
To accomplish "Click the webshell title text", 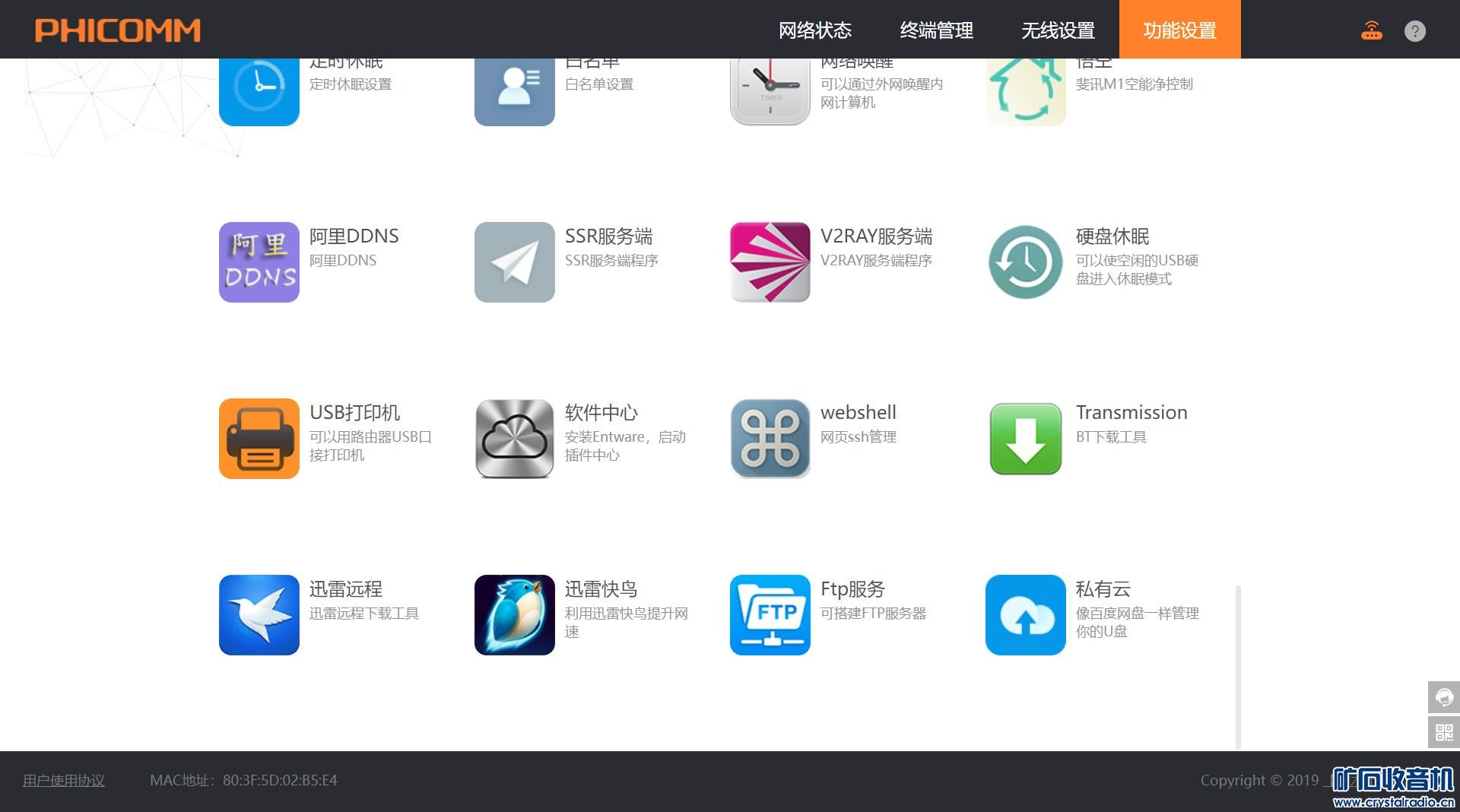I will 859,412.
